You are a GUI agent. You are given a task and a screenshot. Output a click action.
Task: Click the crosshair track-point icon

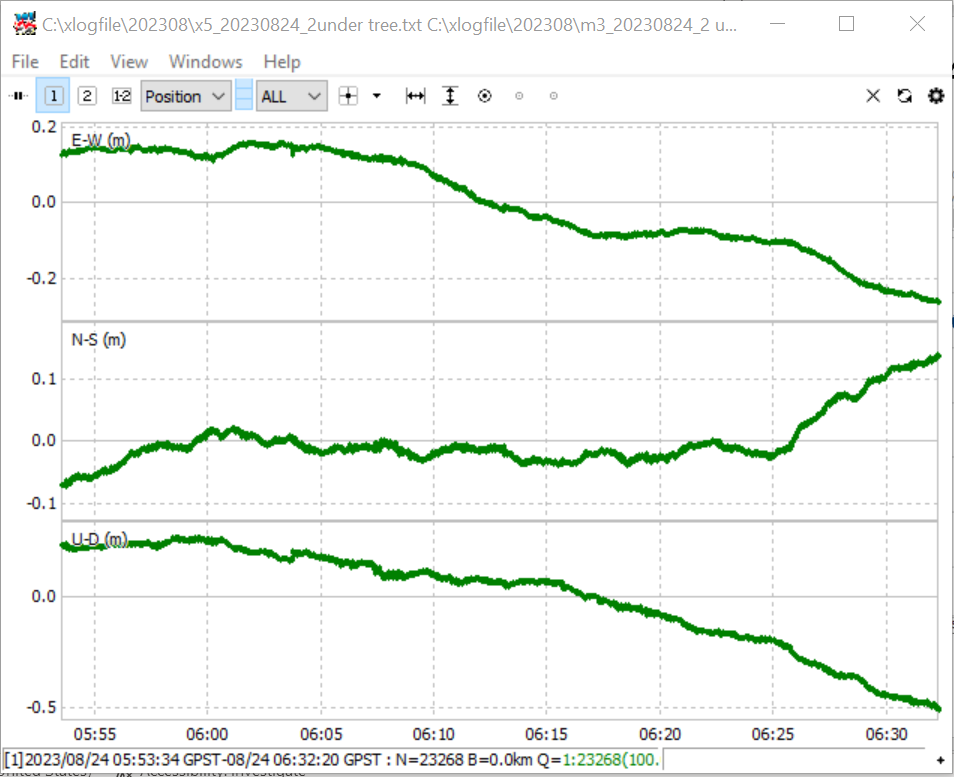[x=349, y=96]
